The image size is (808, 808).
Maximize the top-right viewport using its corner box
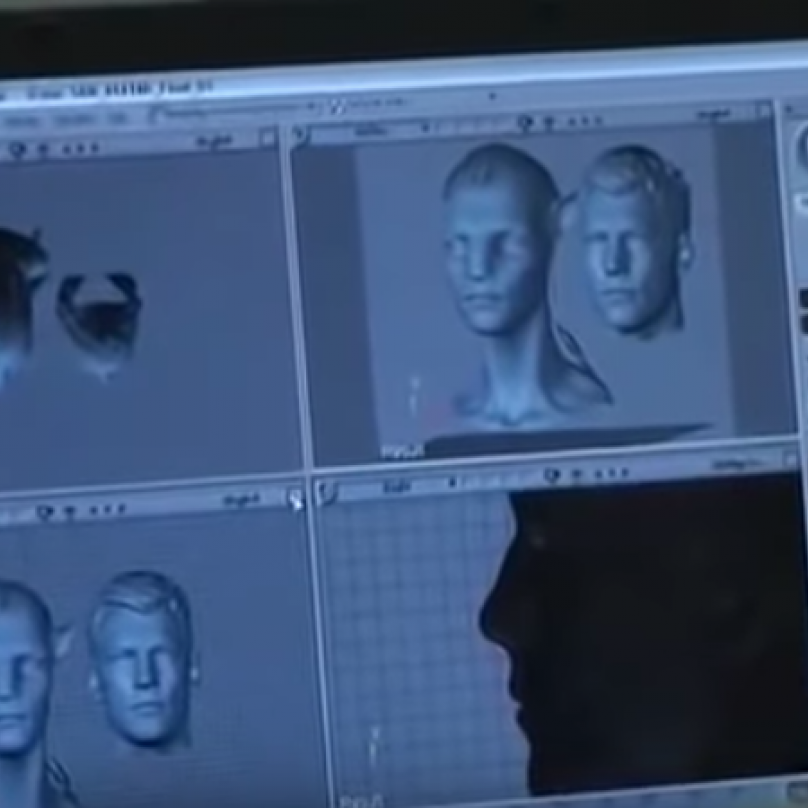(764, 110)
